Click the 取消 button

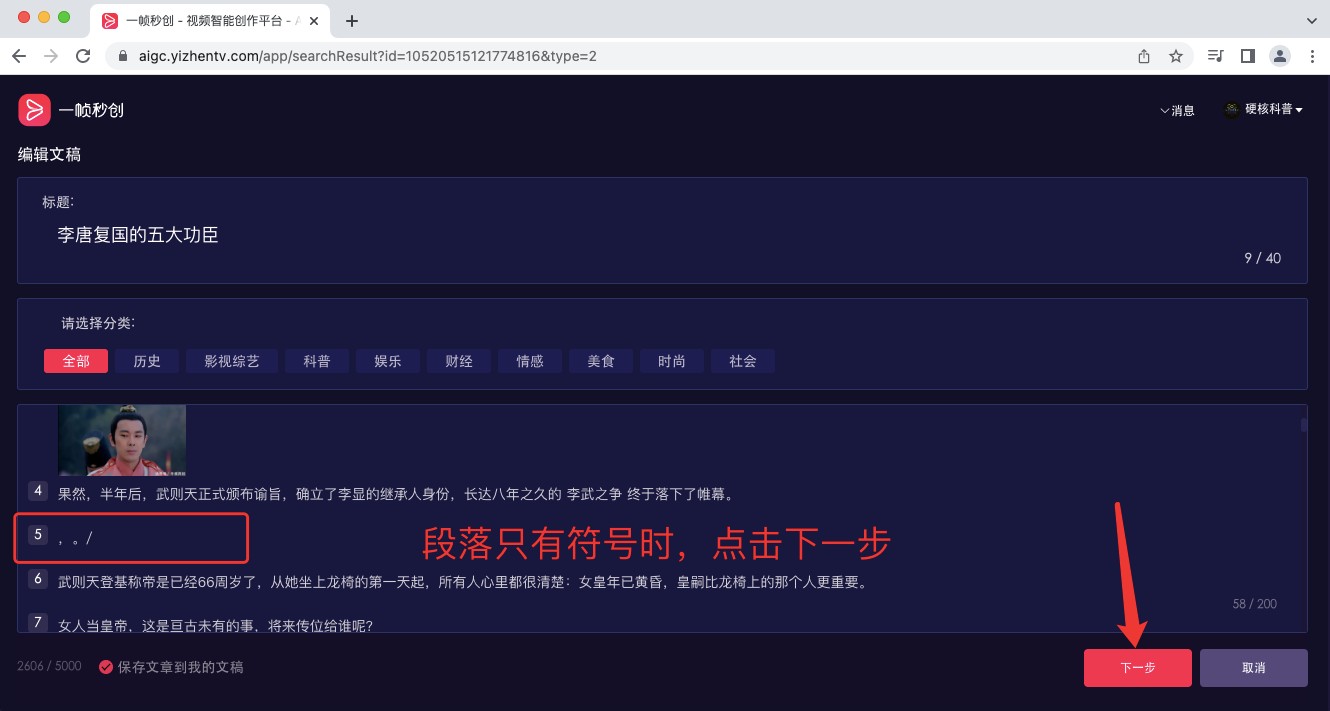[1254, 668]
